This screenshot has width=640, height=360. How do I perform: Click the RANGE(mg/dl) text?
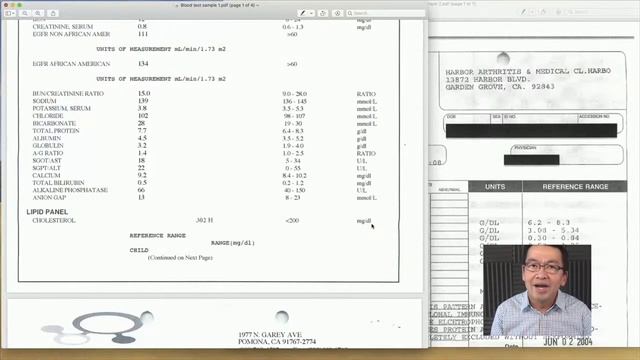[x=233, y=243]
